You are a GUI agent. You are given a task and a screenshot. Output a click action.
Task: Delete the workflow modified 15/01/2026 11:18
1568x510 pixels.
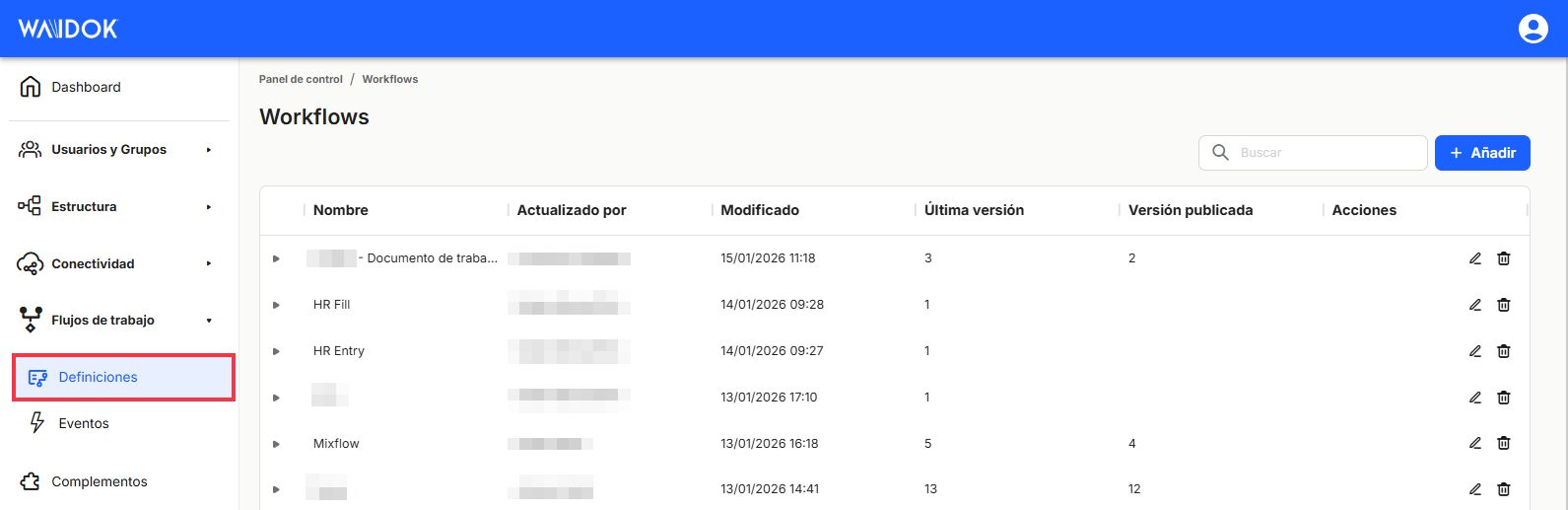[x=1503, y=258]
